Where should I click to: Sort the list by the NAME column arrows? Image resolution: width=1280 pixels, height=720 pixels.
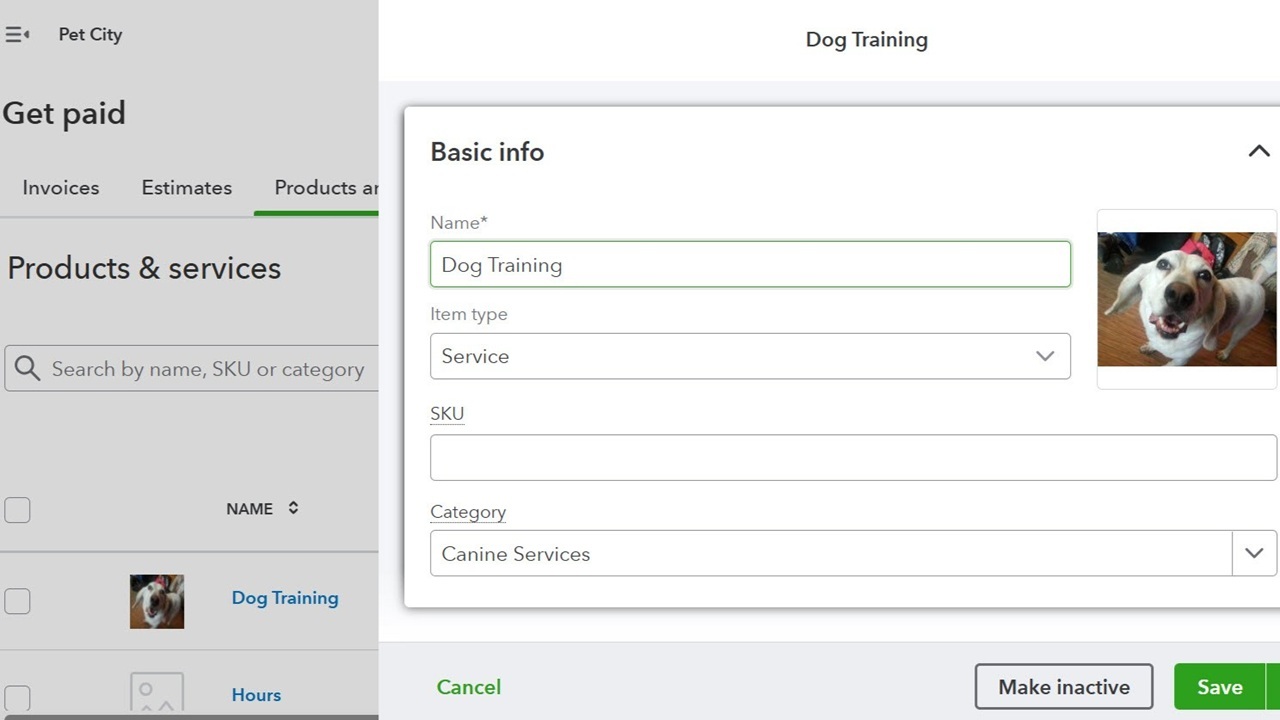tap(293, 508)
